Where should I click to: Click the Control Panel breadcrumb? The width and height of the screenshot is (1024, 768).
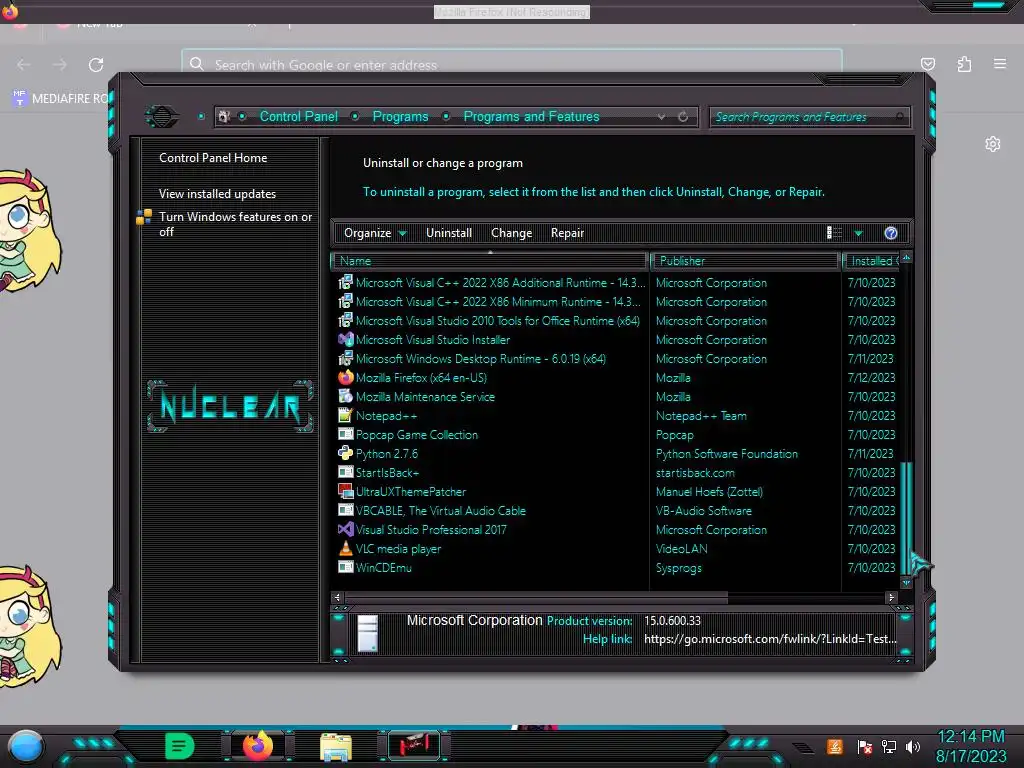[x=299, y=116]
